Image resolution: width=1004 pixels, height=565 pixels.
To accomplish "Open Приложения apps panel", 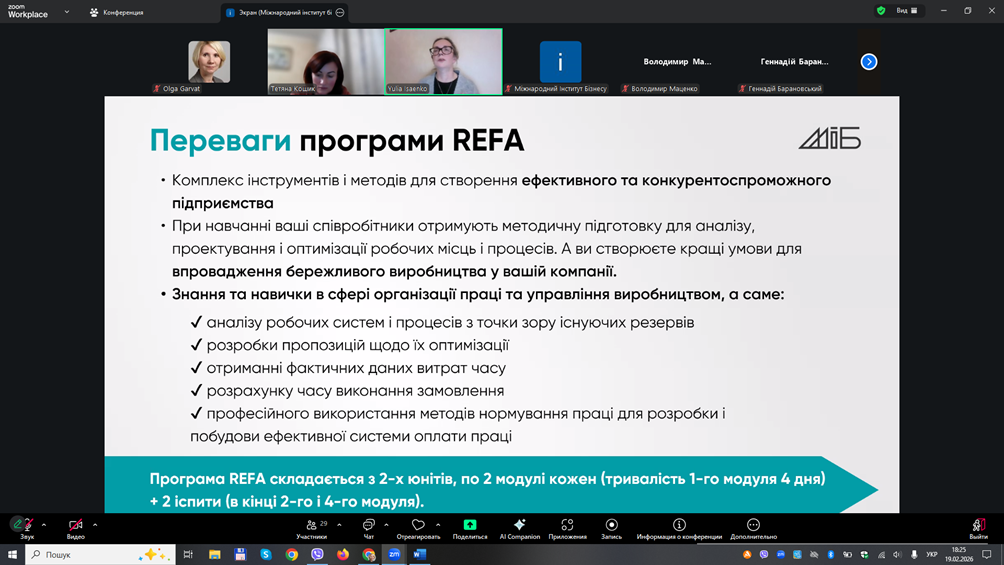I will coord(567,527).
